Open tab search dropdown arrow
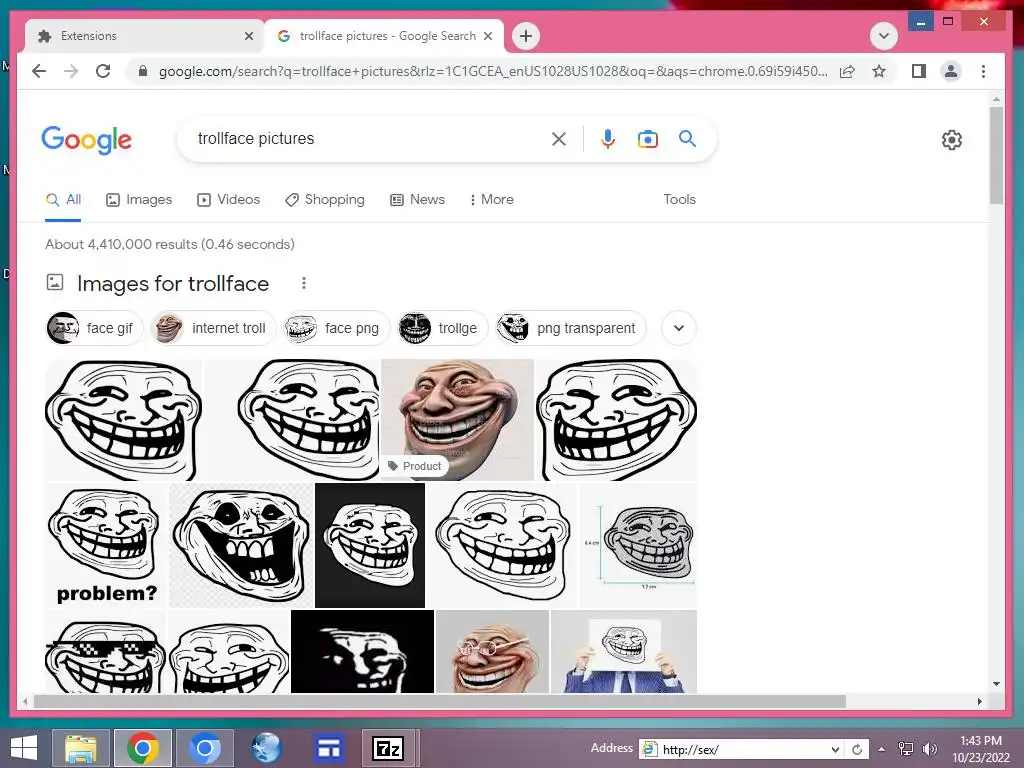Screen dimensions: 1024x768 coord(884,36)
